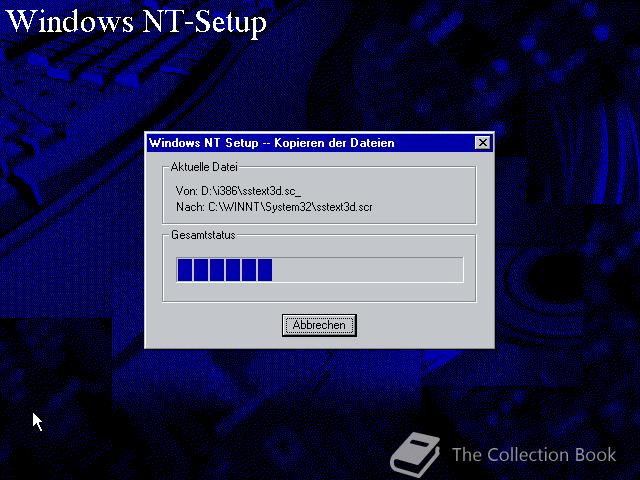Select the destination path C:\WINNT\System32\sstext3d.scr
Viewport: 640px width, 480px height.
point(290,207)
